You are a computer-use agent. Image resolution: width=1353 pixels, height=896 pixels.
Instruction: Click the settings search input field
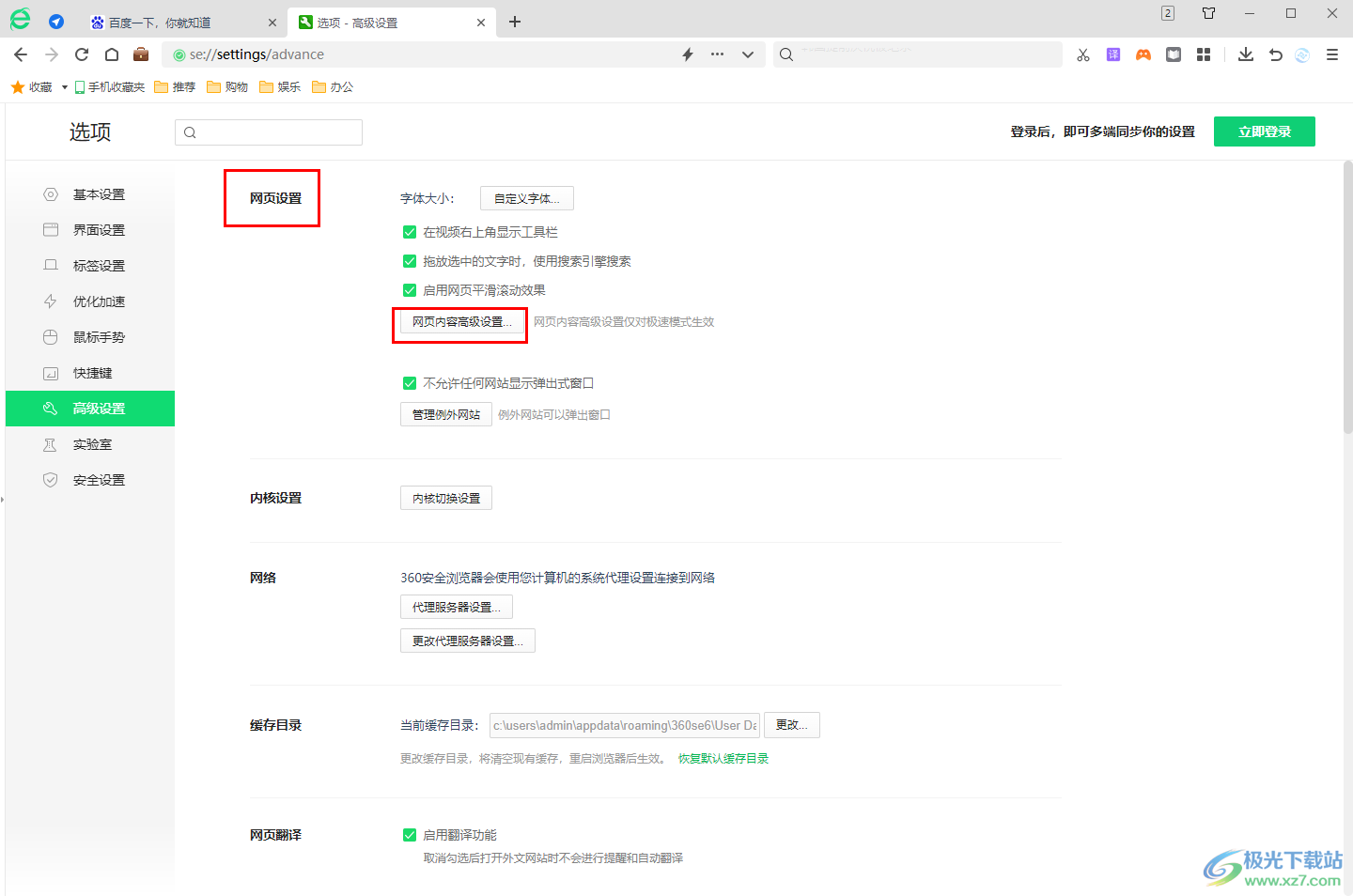(269, 132)
